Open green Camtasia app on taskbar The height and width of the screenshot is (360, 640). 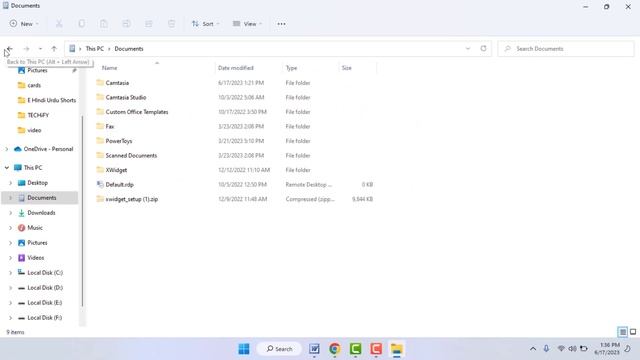(356, 349)
